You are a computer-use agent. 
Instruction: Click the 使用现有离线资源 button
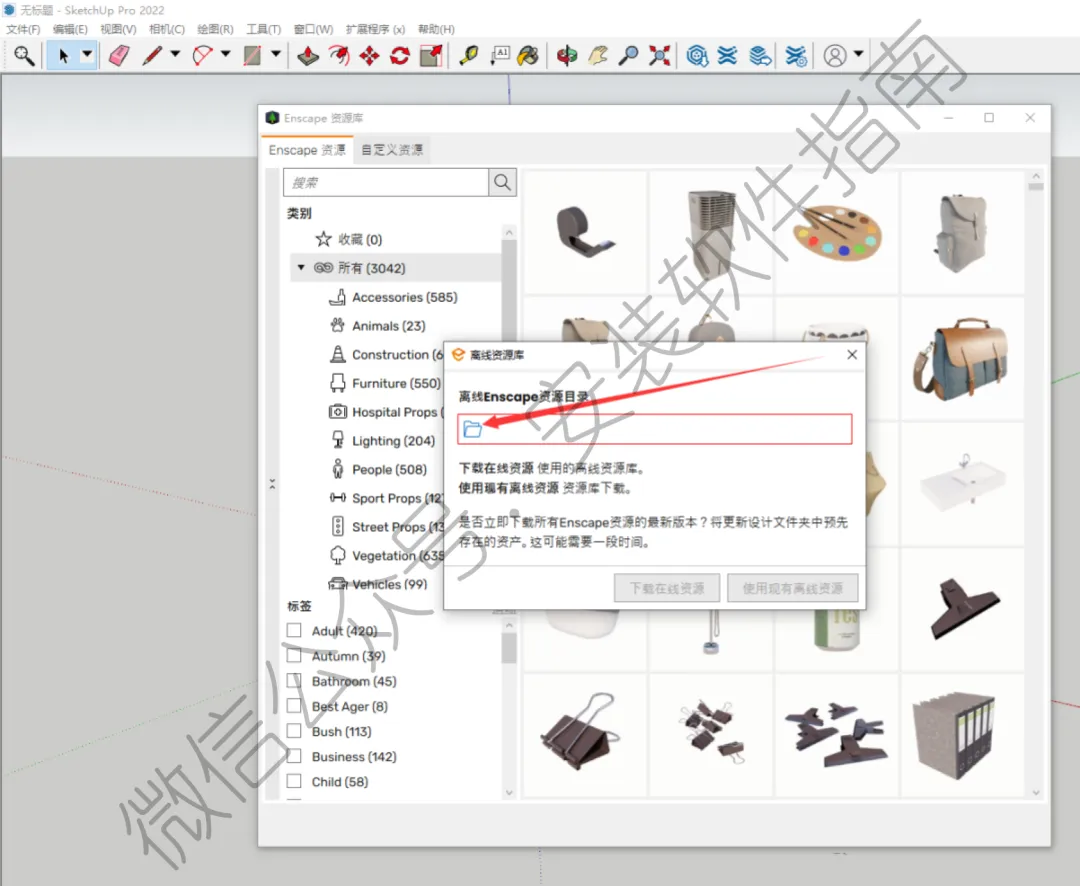tap(793, 588)
